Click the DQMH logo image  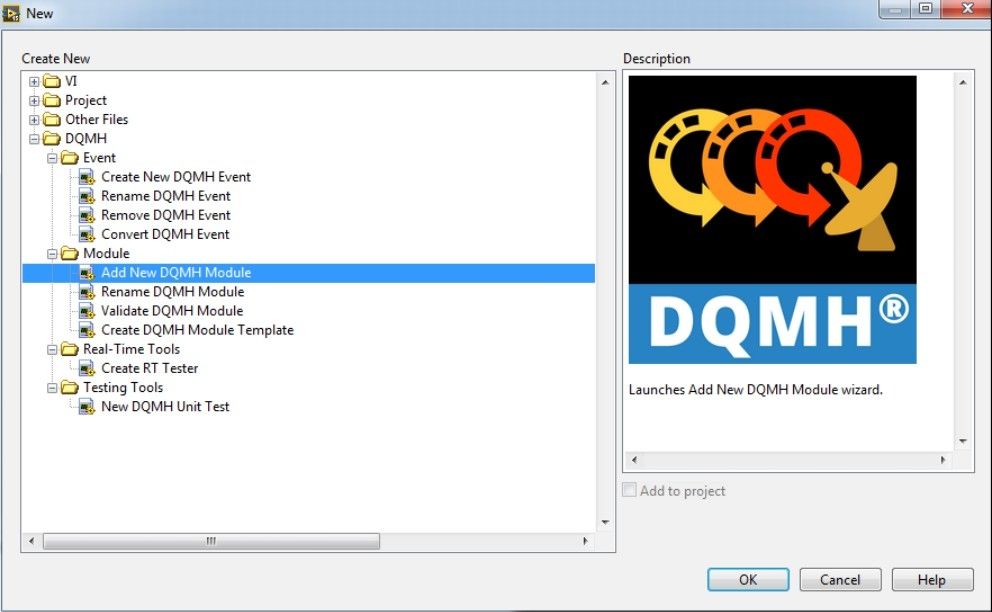point(772,220)
